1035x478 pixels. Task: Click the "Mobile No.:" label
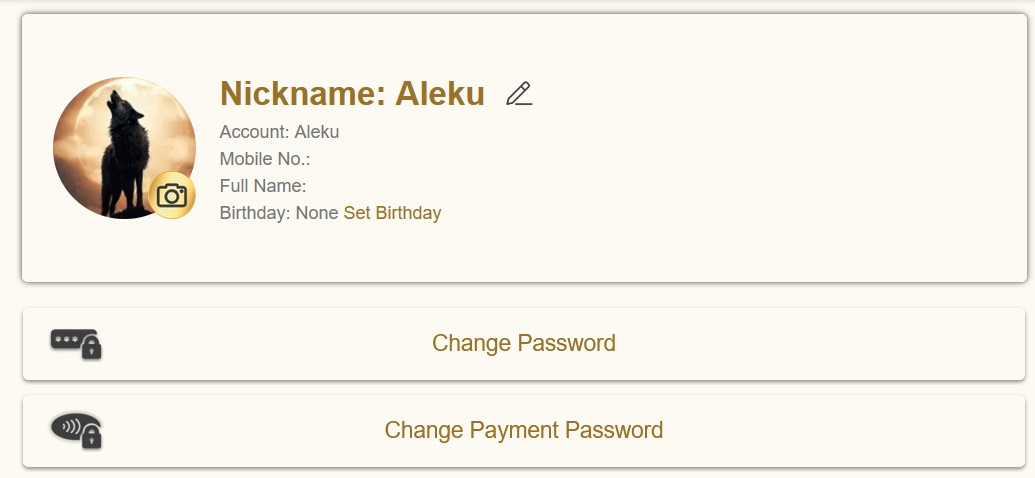(265, 159)
